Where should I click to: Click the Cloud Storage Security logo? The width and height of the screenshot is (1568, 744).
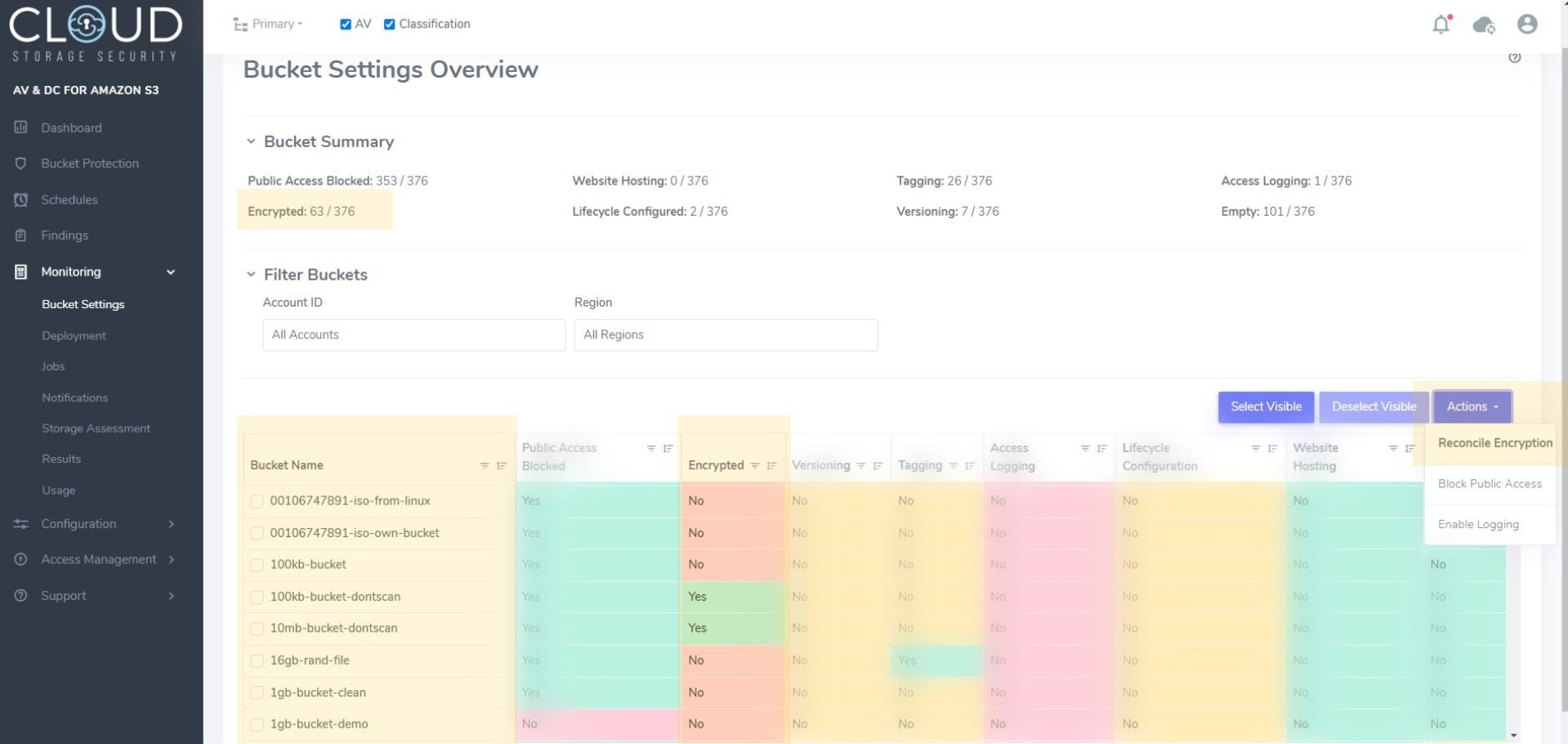[95, 33]
